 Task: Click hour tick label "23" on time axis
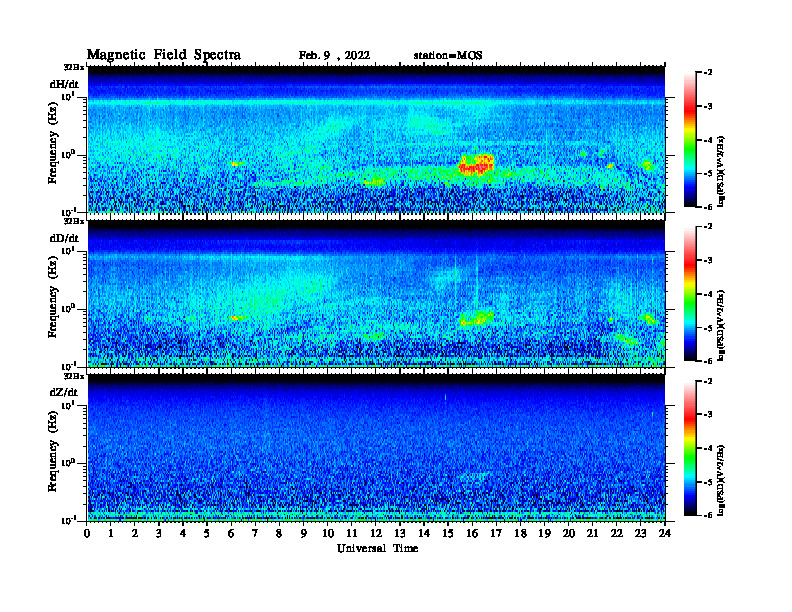[640, 534]
